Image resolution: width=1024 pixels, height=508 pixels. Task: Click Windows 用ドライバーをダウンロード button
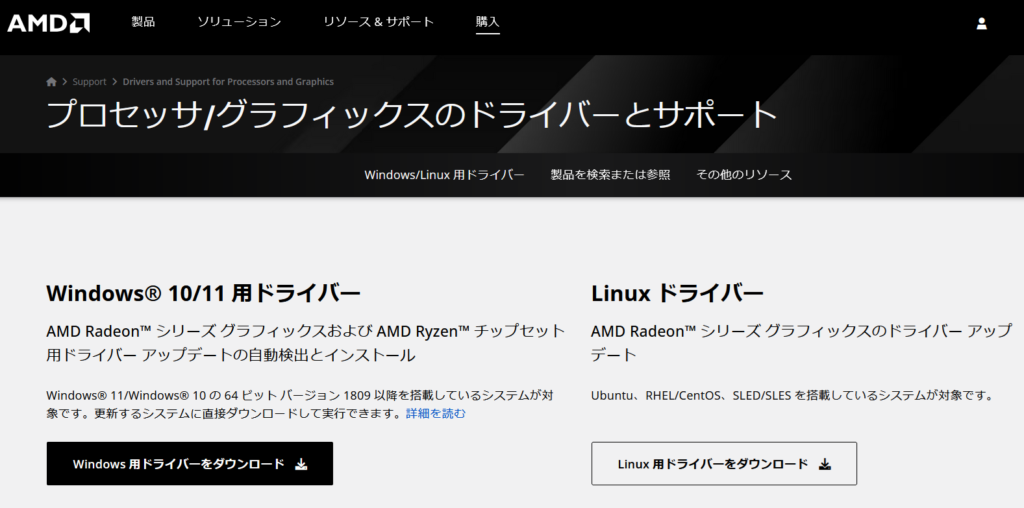tap(189, 464)
